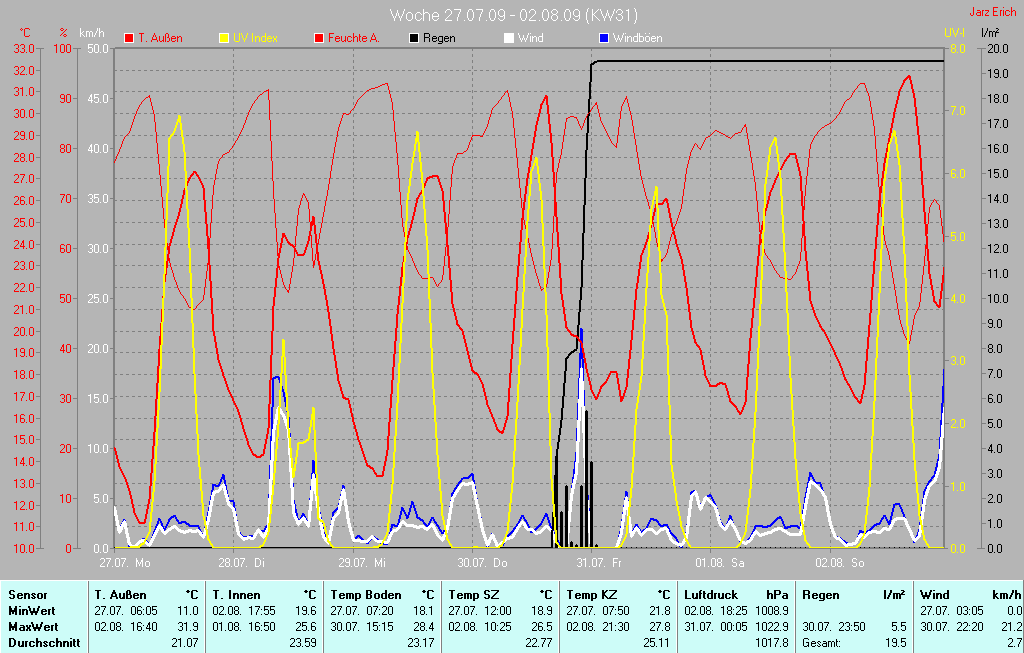This screenshot has height=653, width=1024.
Task: Jump to the 30.07. Do date marker
Action: coord(480,562)
